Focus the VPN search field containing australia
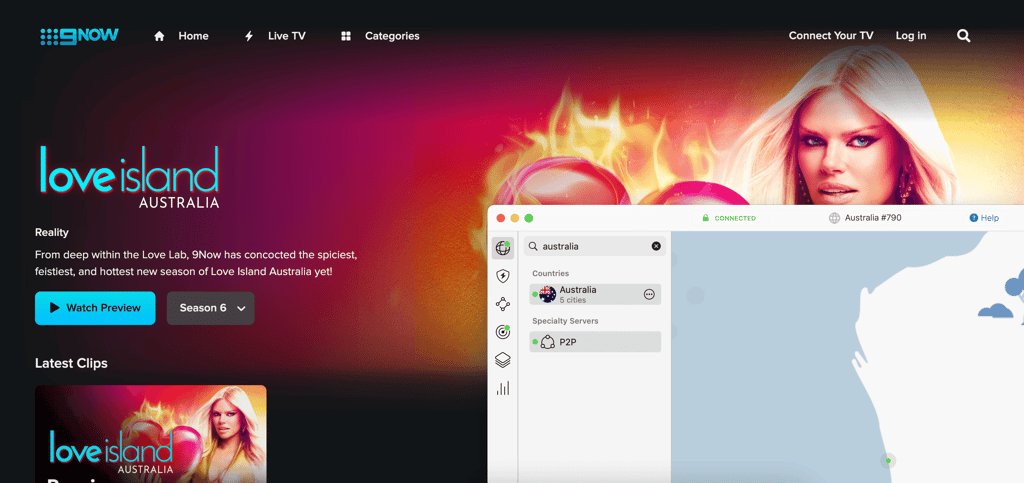1024x483 pixels. (595, 246)
